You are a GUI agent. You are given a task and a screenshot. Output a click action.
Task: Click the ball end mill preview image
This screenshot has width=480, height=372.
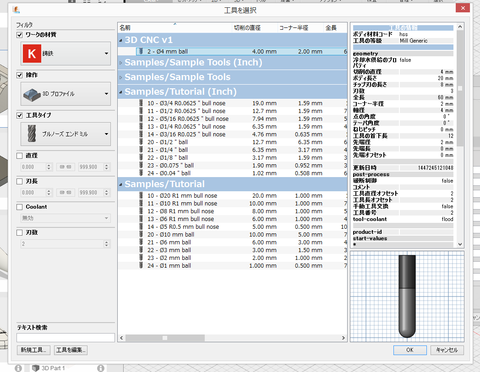407,297
